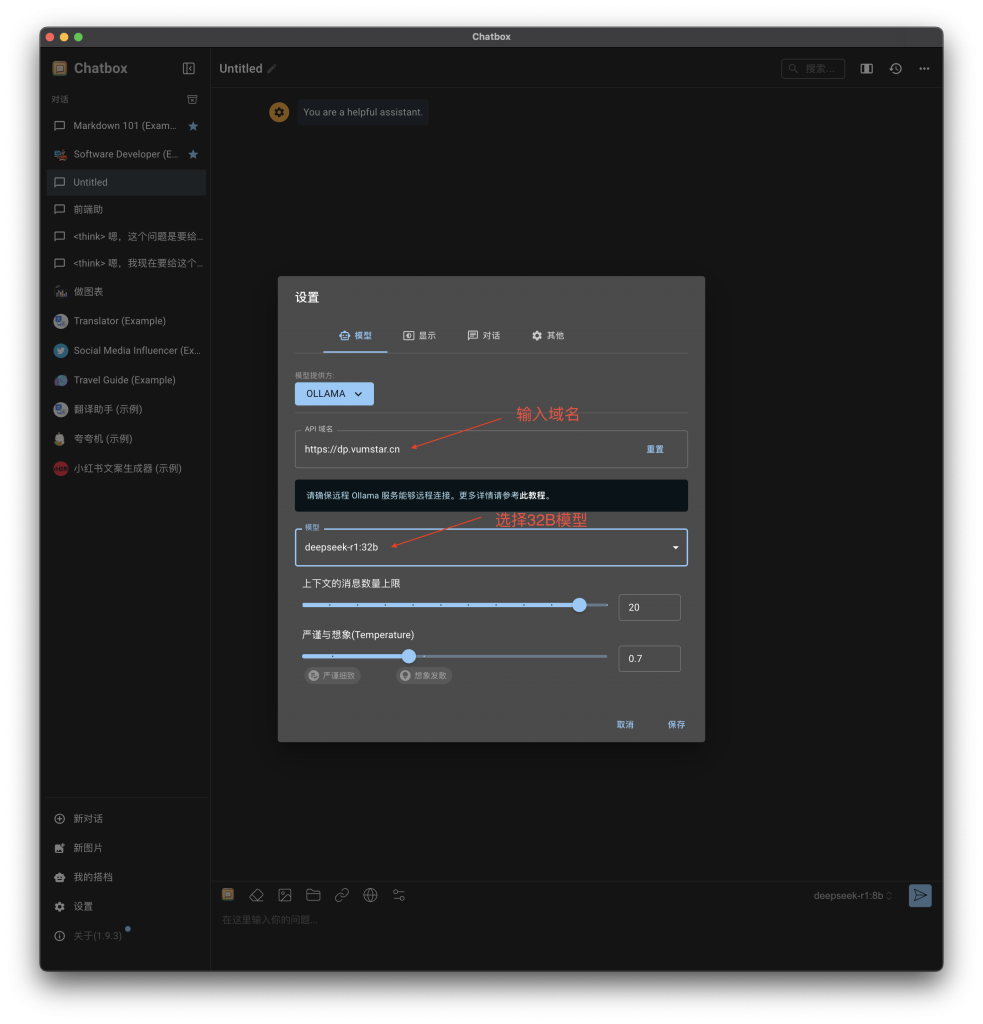Open the 夸夸机 (示例) conversation
The image size is (983, 1024).
click(127, 439)
